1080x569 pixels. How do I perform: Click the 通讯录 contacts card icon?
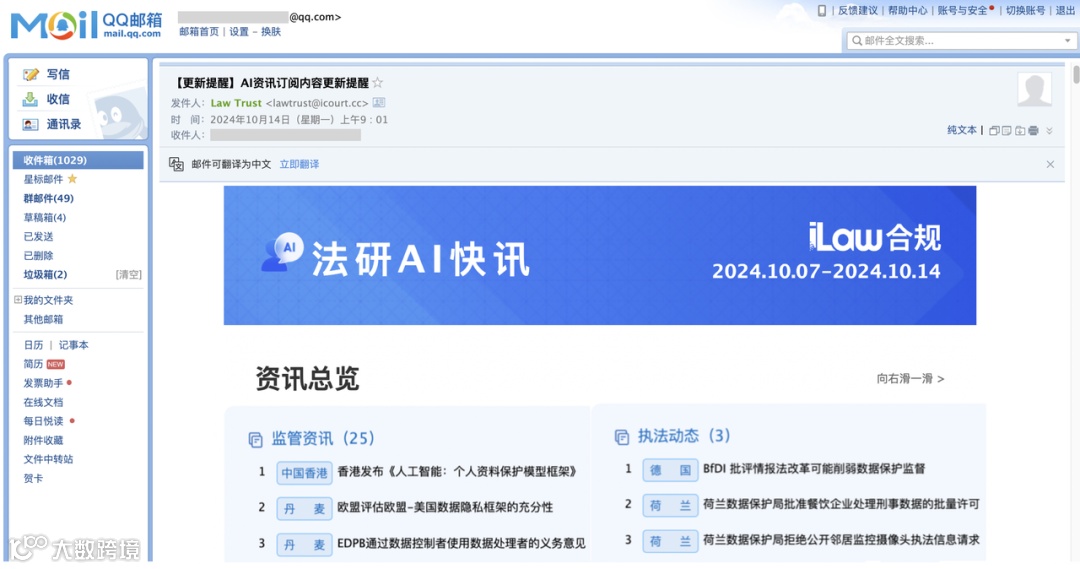click(x=30, y=125)
